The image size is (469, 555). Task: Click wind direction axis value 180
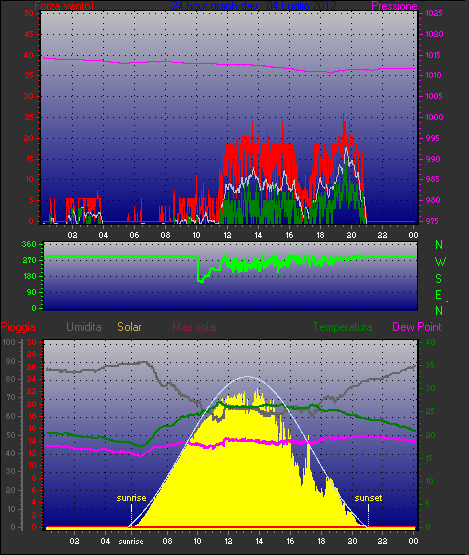(x=29, y=276)
